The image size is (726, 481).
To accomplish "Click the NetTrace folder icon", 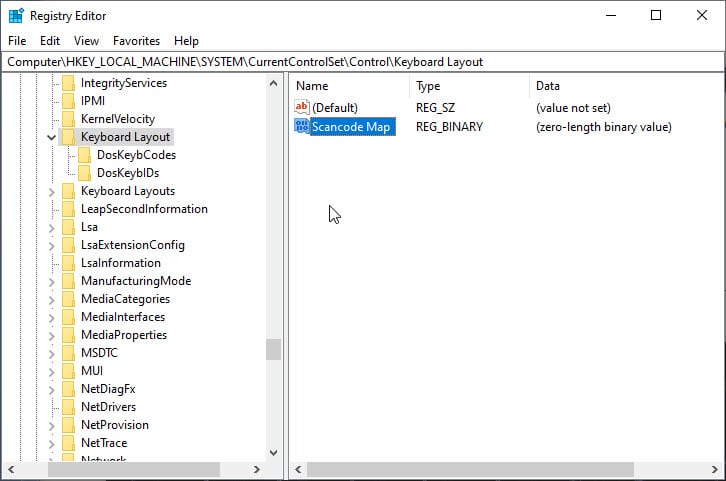I will point(69,444).
